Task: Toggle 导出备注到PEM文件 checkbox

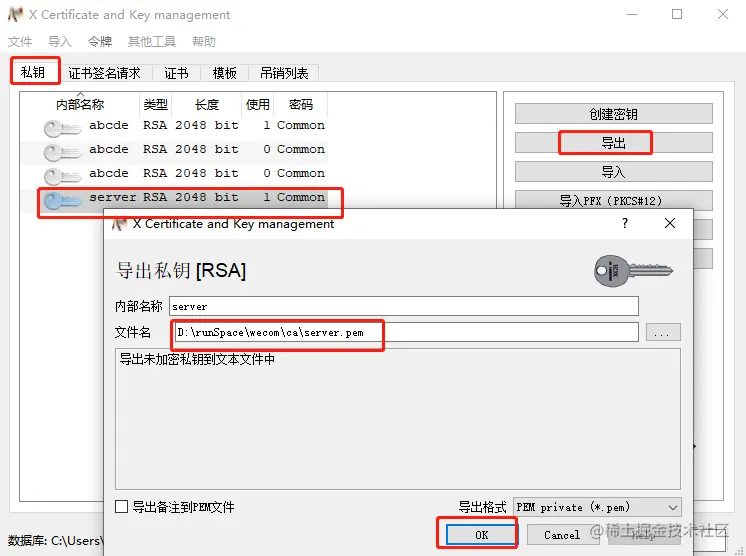Action: coord(121,507)
